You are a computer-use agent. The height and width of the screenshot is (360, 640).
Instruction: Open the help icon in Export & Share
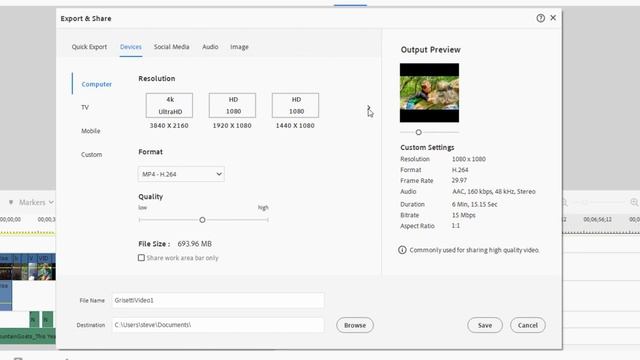click(540, 18)
